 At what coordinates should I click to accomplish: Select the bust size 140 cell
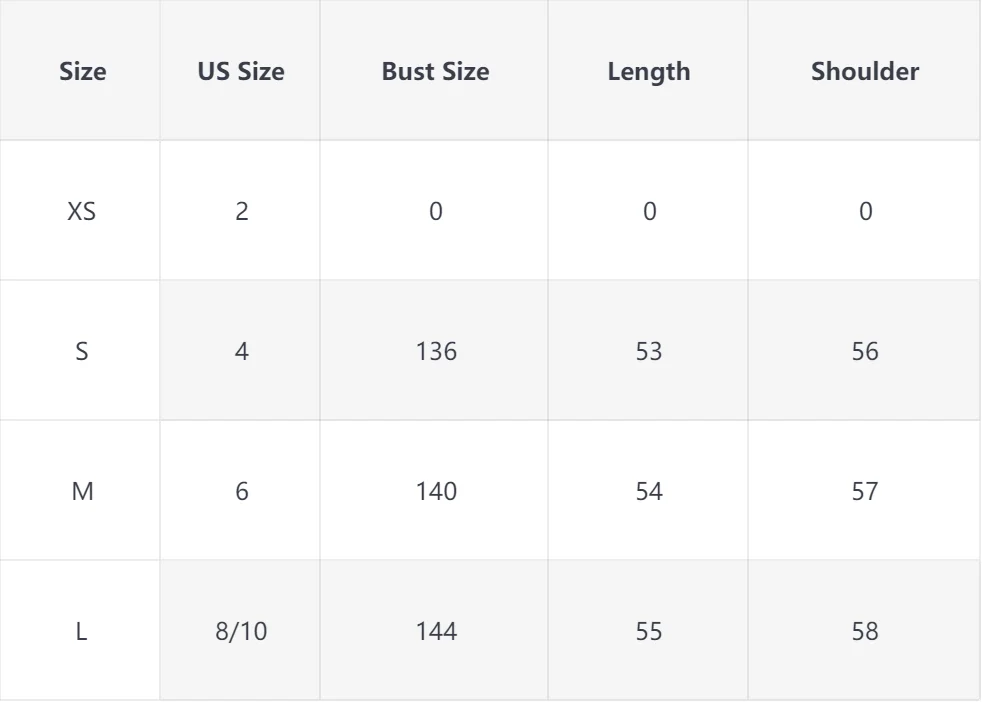435,492
